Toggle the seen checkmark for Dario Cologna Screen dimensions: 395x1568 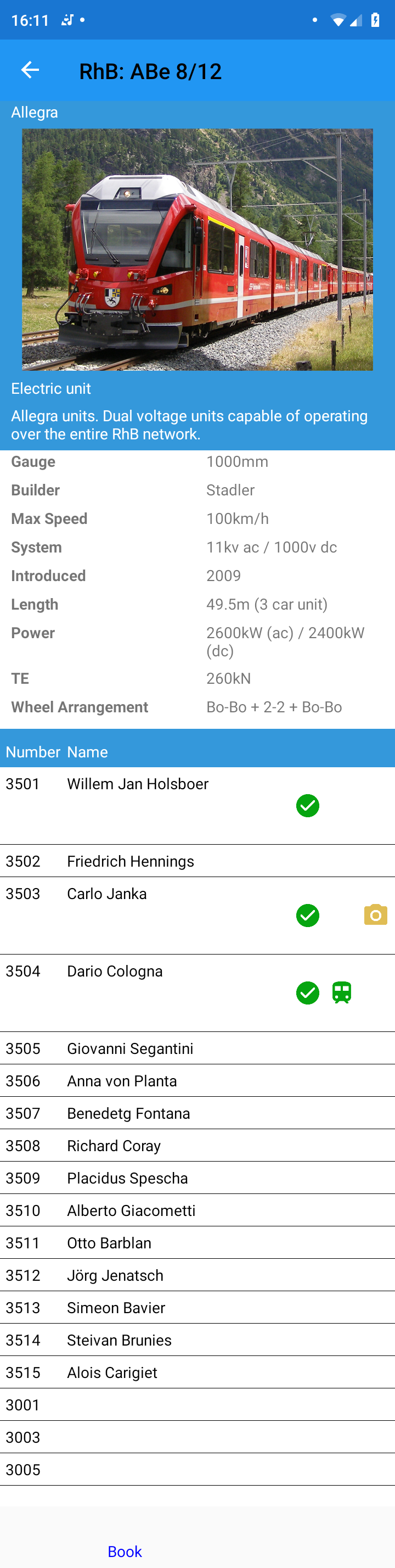pos(307,992)
